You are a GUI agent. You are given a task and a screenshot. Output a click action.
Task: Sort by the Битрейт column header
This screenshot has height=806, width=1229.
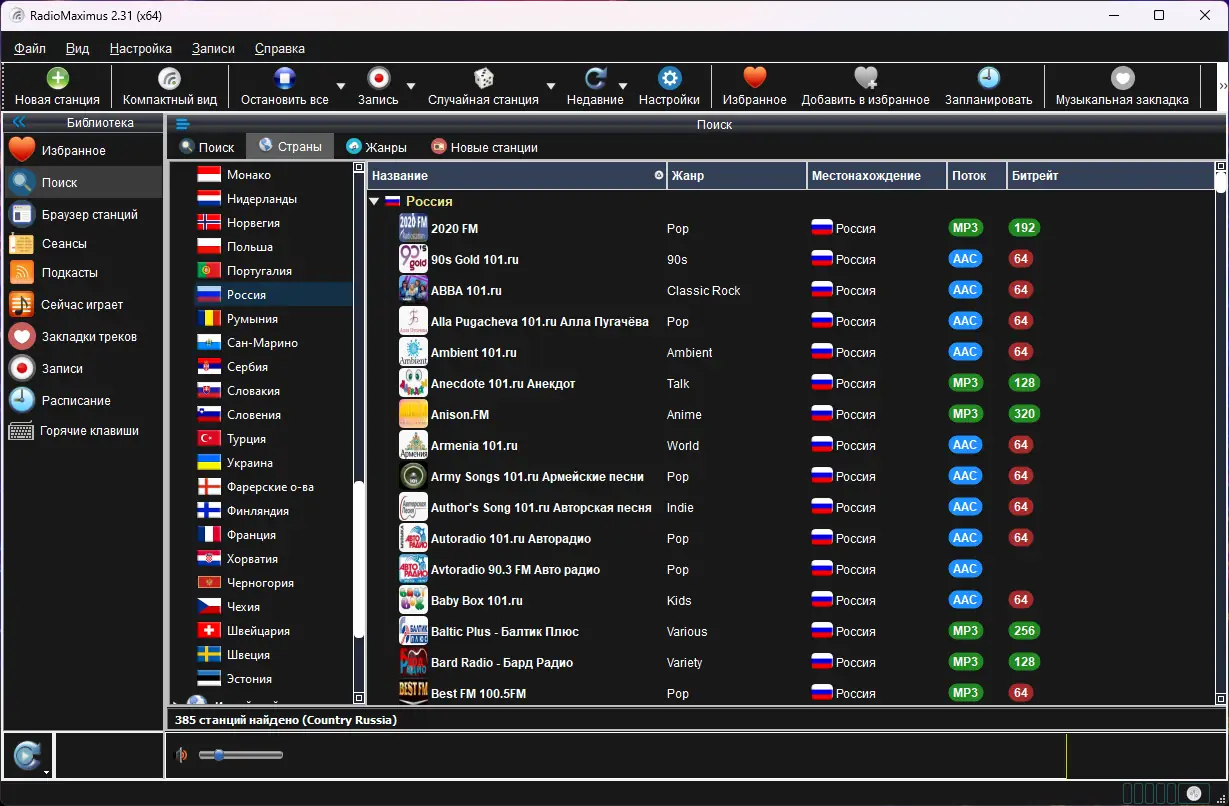[x=1109, y=175]
